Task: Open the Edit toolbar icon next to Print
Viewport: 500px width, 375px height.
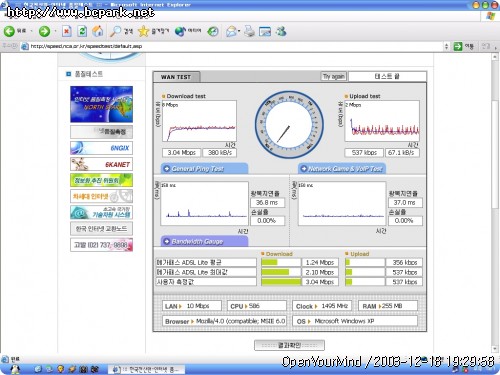Action: click(x=265, y=31)
